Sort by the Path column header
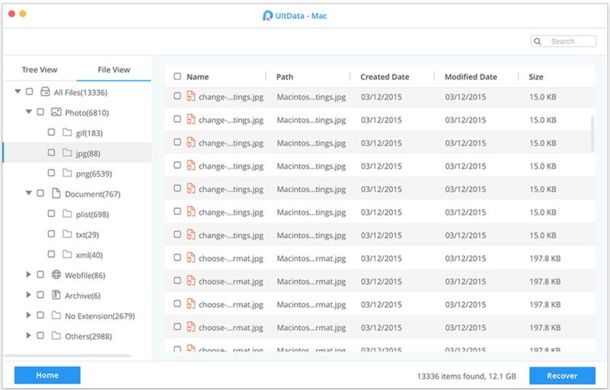The image size is (610, 390). click(285, 77)
